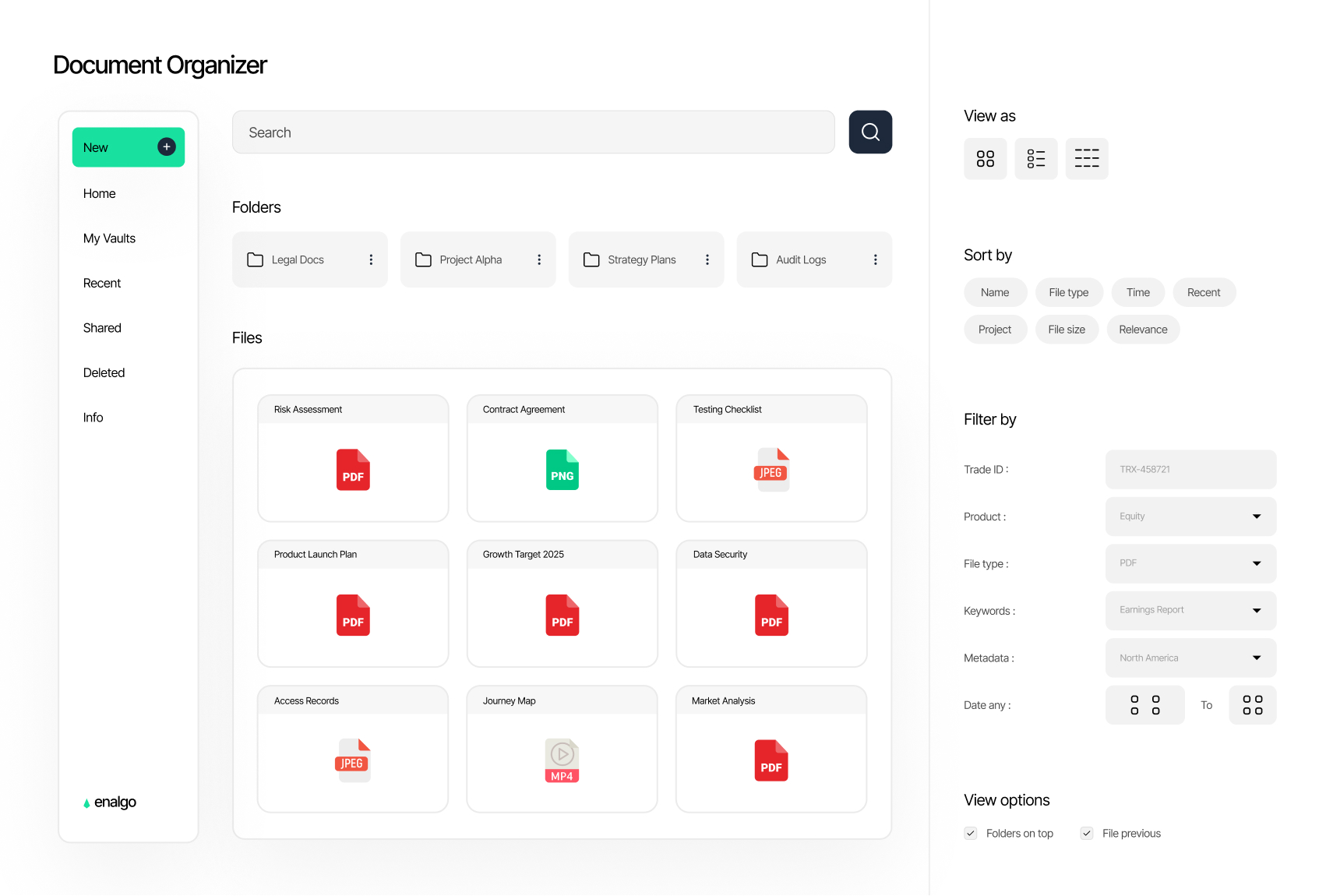Viewport: 1319px width, 896px height.
Task: Uncheck the File previous option
Action: (1086, 833)
